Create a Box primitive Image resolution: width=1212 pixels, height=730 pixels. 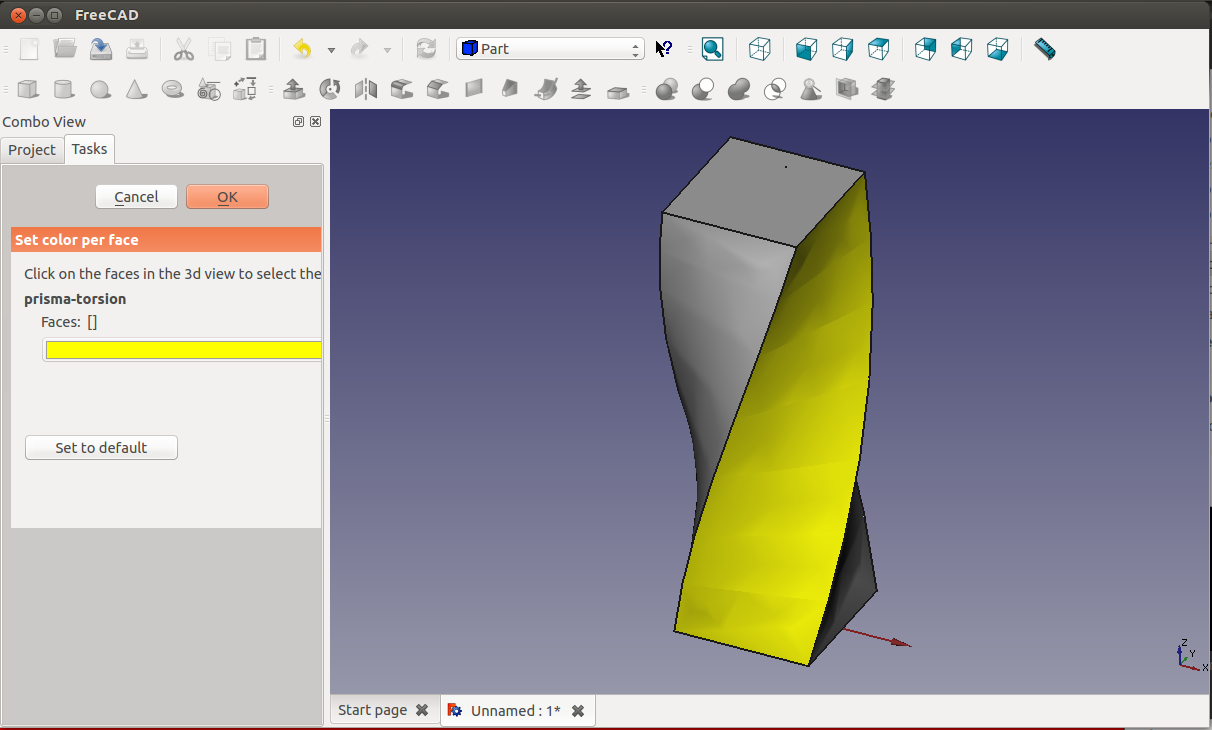[x=28, y=90]
